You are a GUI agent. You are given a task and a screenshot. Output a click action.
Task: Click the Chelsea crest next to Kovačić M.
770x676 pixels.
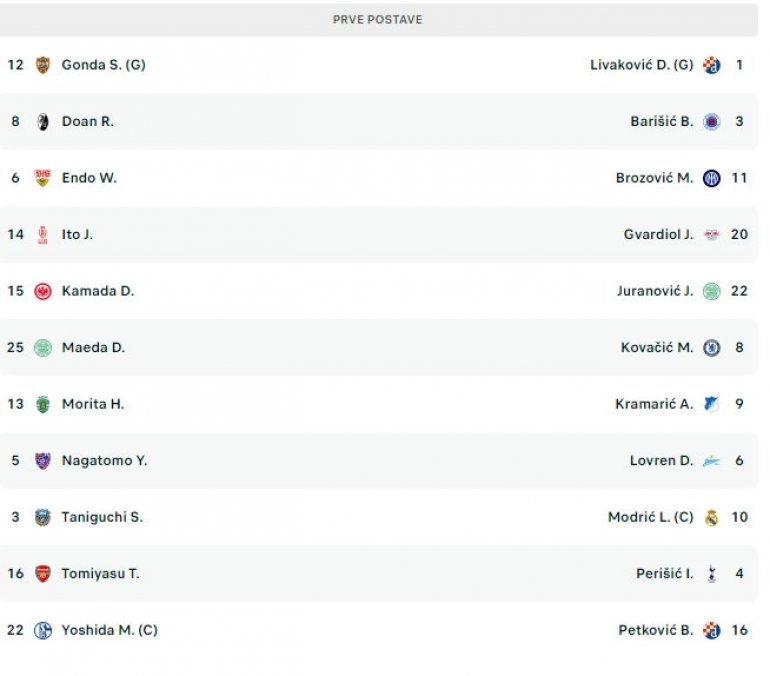click(x=711, y=348)
